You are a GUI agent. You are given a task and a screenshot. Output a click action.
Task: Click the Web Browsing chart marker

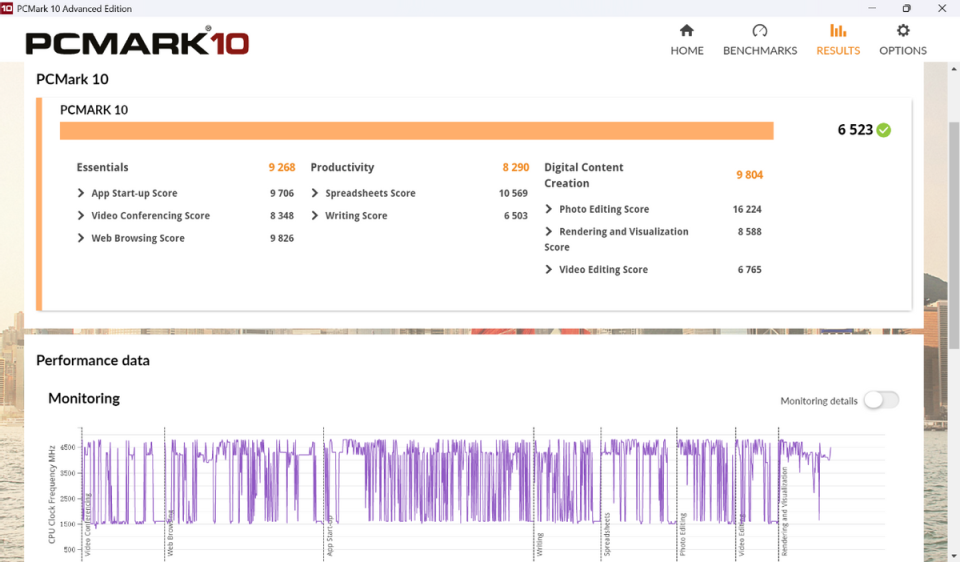click(x=170, y=533)
